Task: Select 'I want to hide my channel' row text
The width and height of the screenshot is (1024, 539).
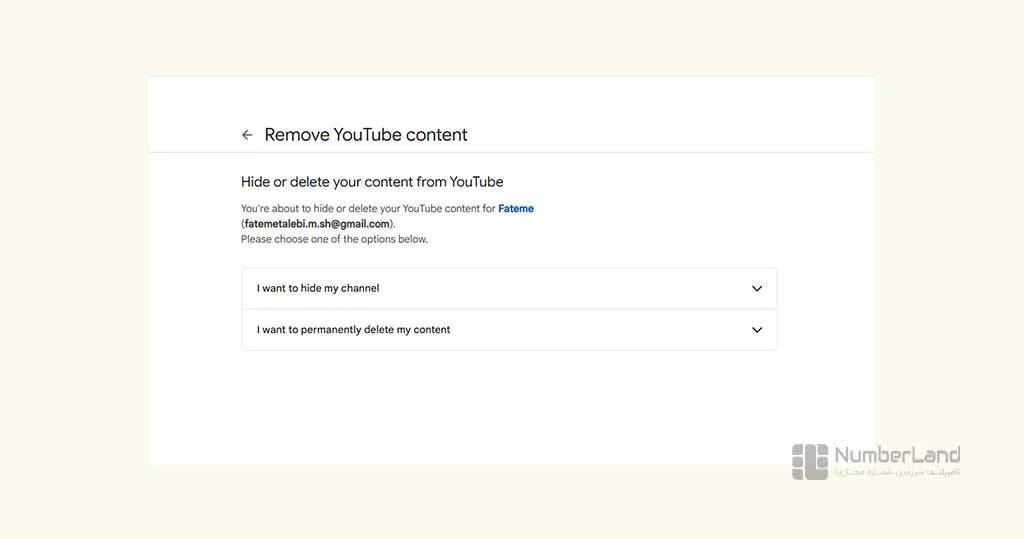Action: [317, 288]
